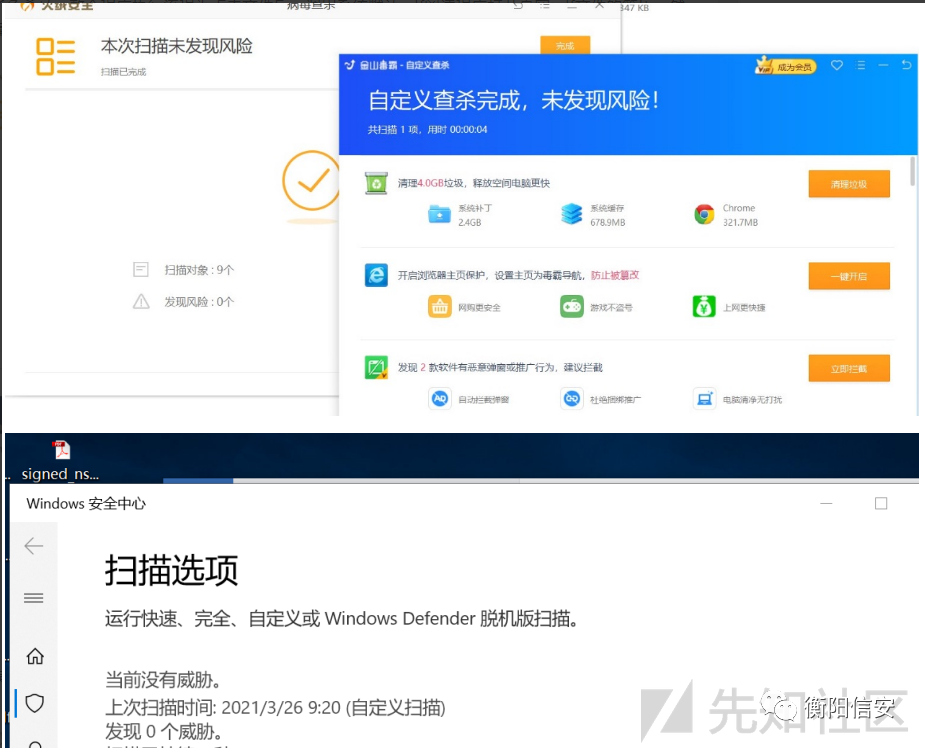Click the back arrow in Windows Security
Image resolution: width=925 pixels, height=748 pixels.
(x=34, y=546)
